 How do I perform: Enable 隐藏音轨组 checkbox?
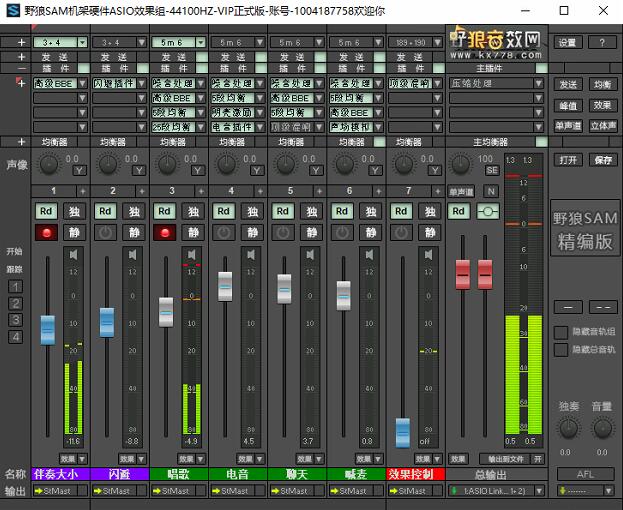click(561, 331)
